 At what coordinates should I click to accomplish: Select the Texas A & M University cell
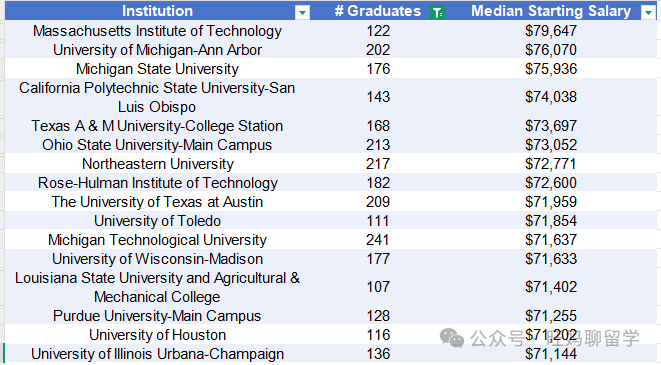158,126
